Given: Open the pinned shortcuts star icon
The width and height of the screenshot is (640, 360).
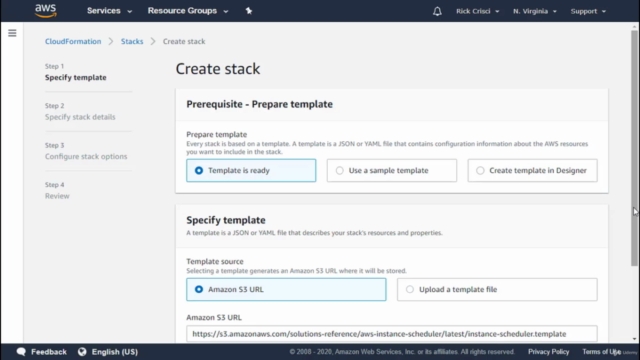Looking at the screenshot, I should coord(249,11).
